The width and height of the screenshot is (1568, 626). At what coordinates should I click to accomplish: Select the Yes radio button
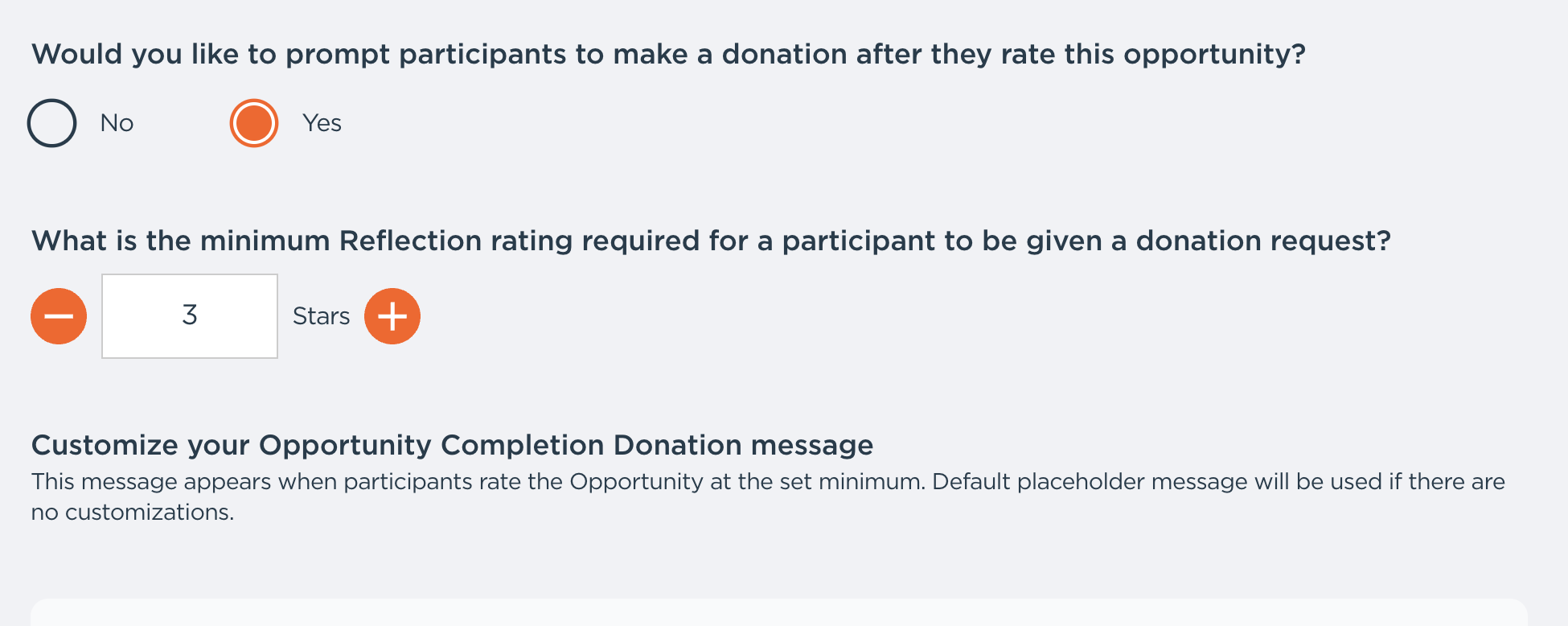pos(254,123)
